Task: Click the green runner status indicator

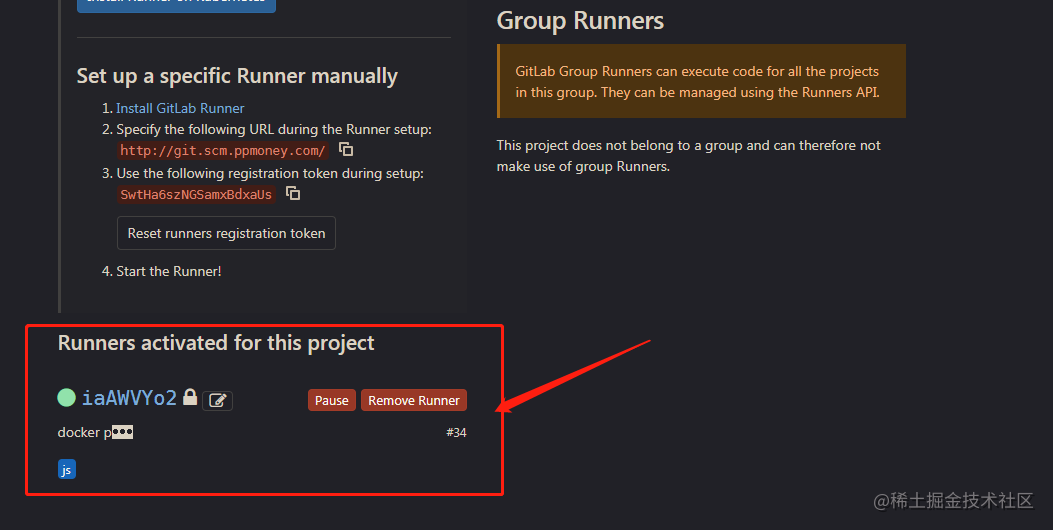Action: click(x=66, y=398)
